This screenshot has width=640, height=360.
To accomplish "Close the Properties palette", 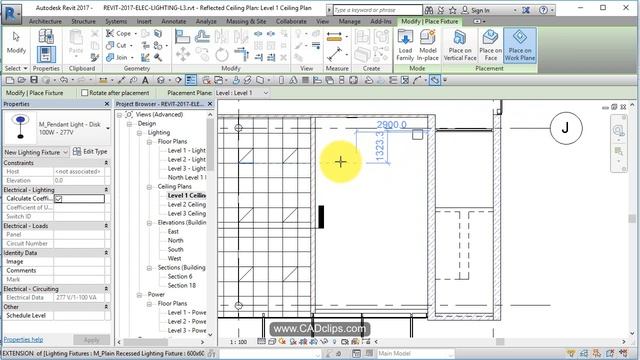I will coord(107,104).
